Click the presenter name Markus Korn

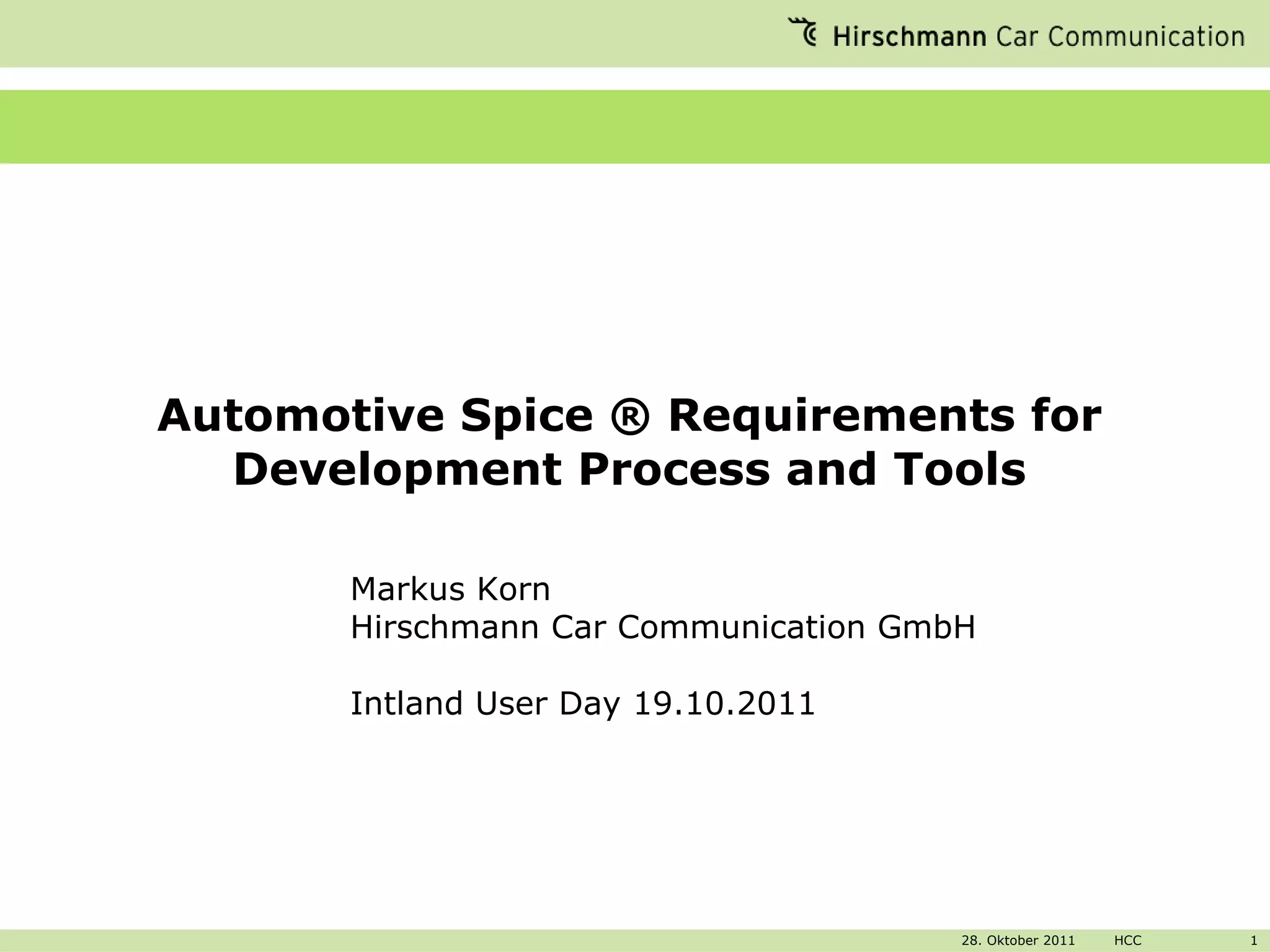[450, 589]
